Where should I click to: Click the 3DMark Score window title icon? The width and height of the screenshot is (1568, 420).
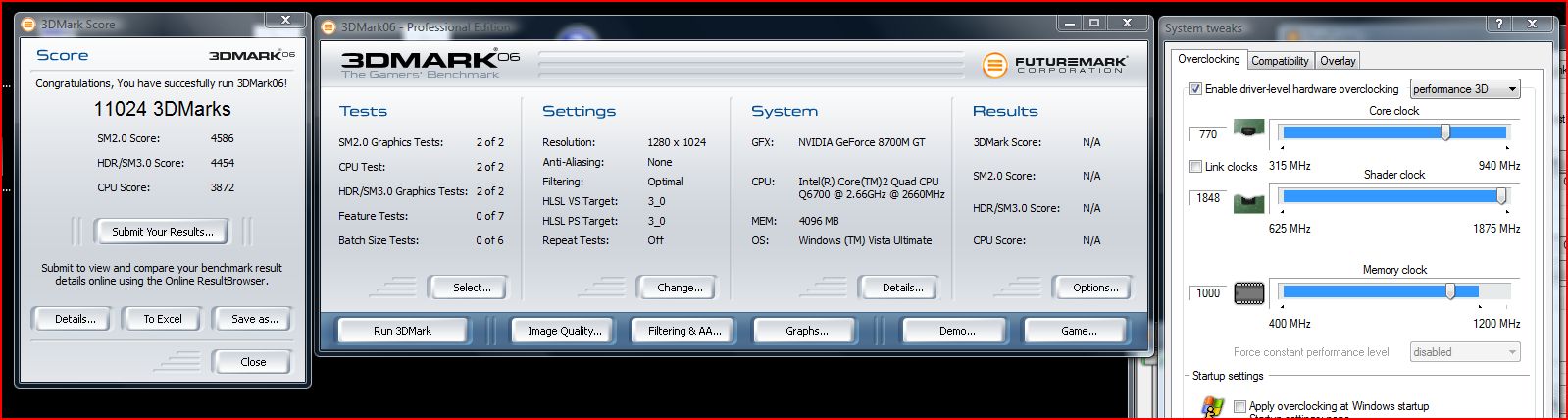pos(28,24)
